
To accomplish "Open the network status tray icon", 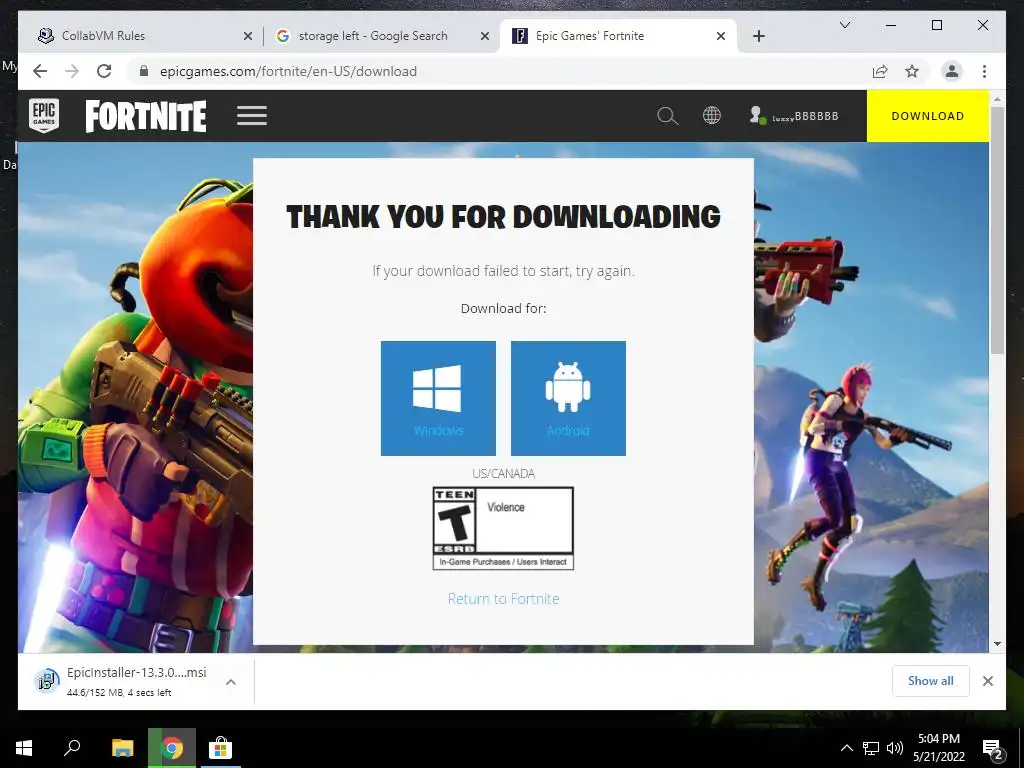I will tap(871, 748).
